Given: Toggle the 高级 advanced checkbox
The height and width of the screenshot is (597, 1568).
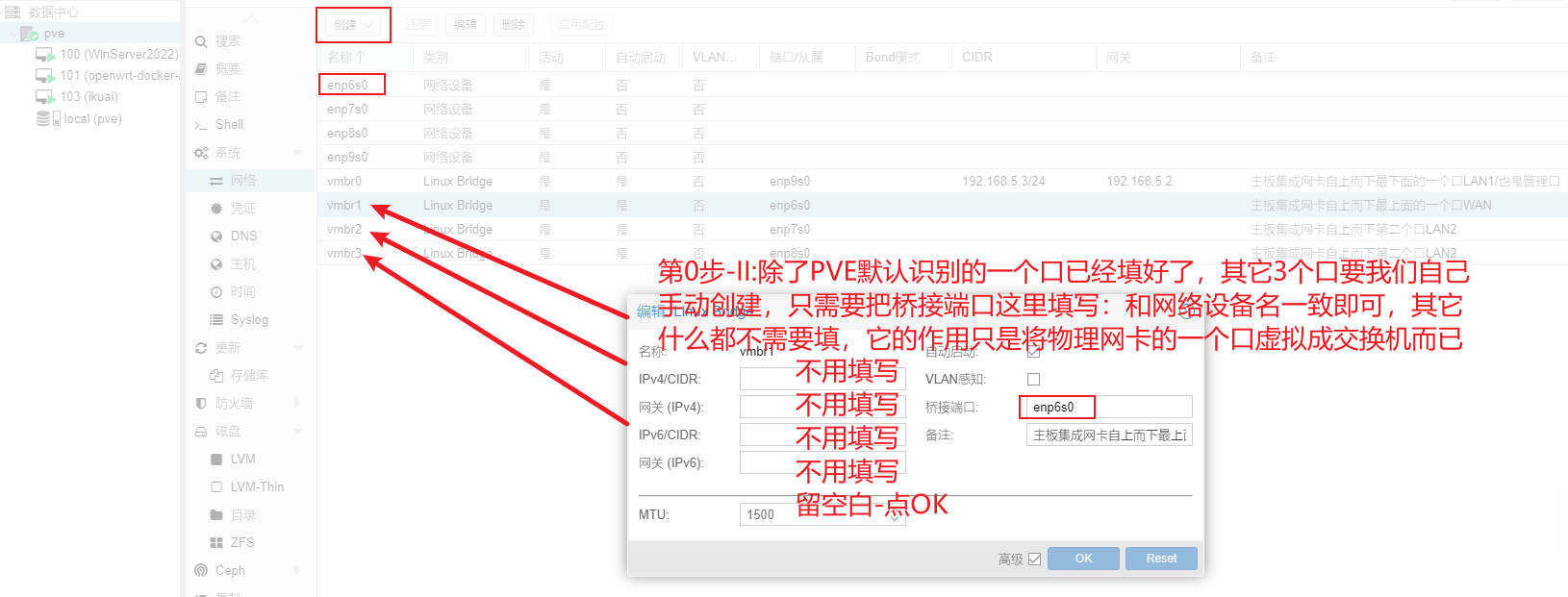Looking at the screenshot, I should coord(1035,560).
